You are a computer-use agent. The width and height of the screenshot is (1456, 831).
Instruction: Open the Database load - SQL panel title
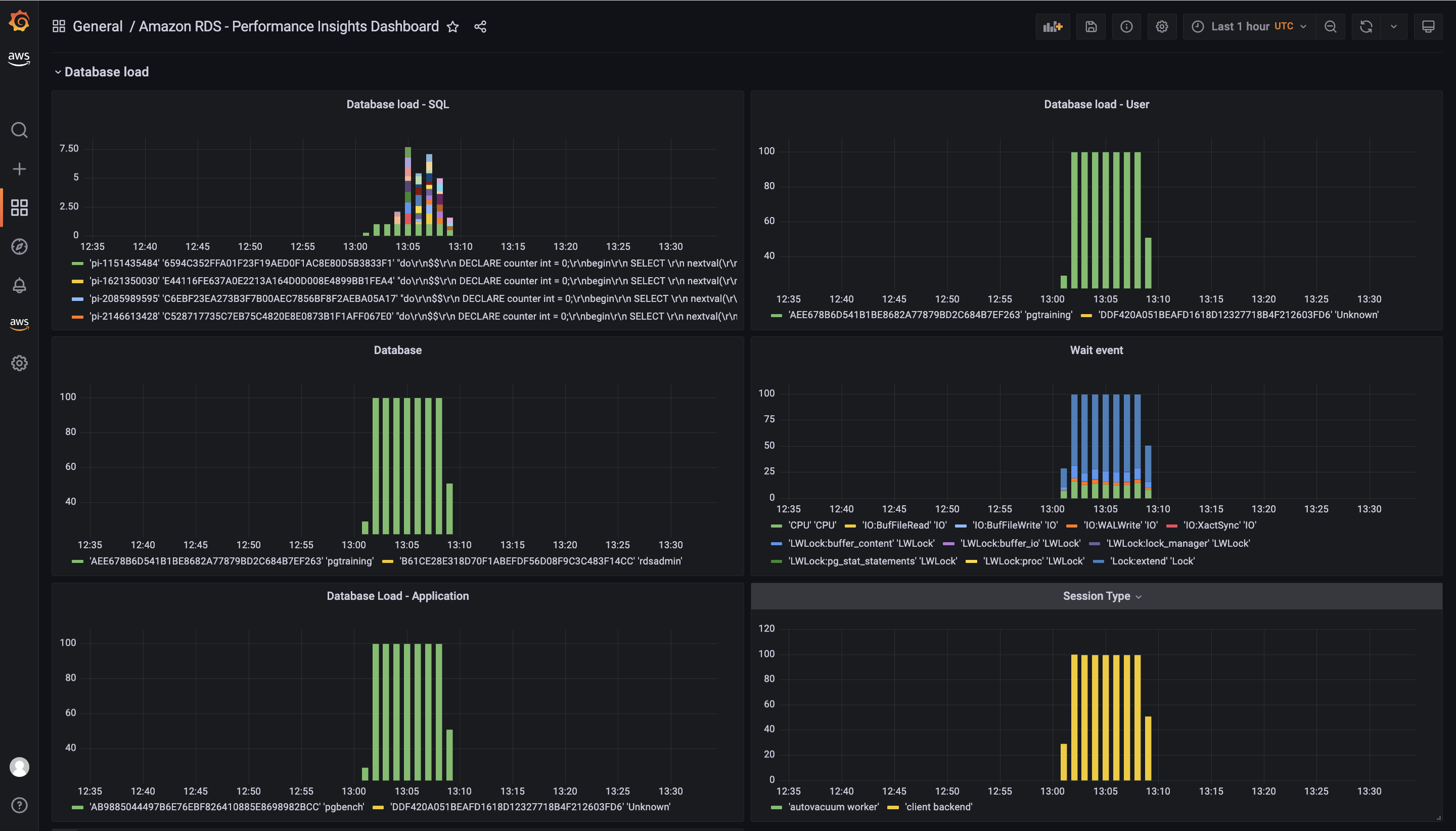pos(397,105)
